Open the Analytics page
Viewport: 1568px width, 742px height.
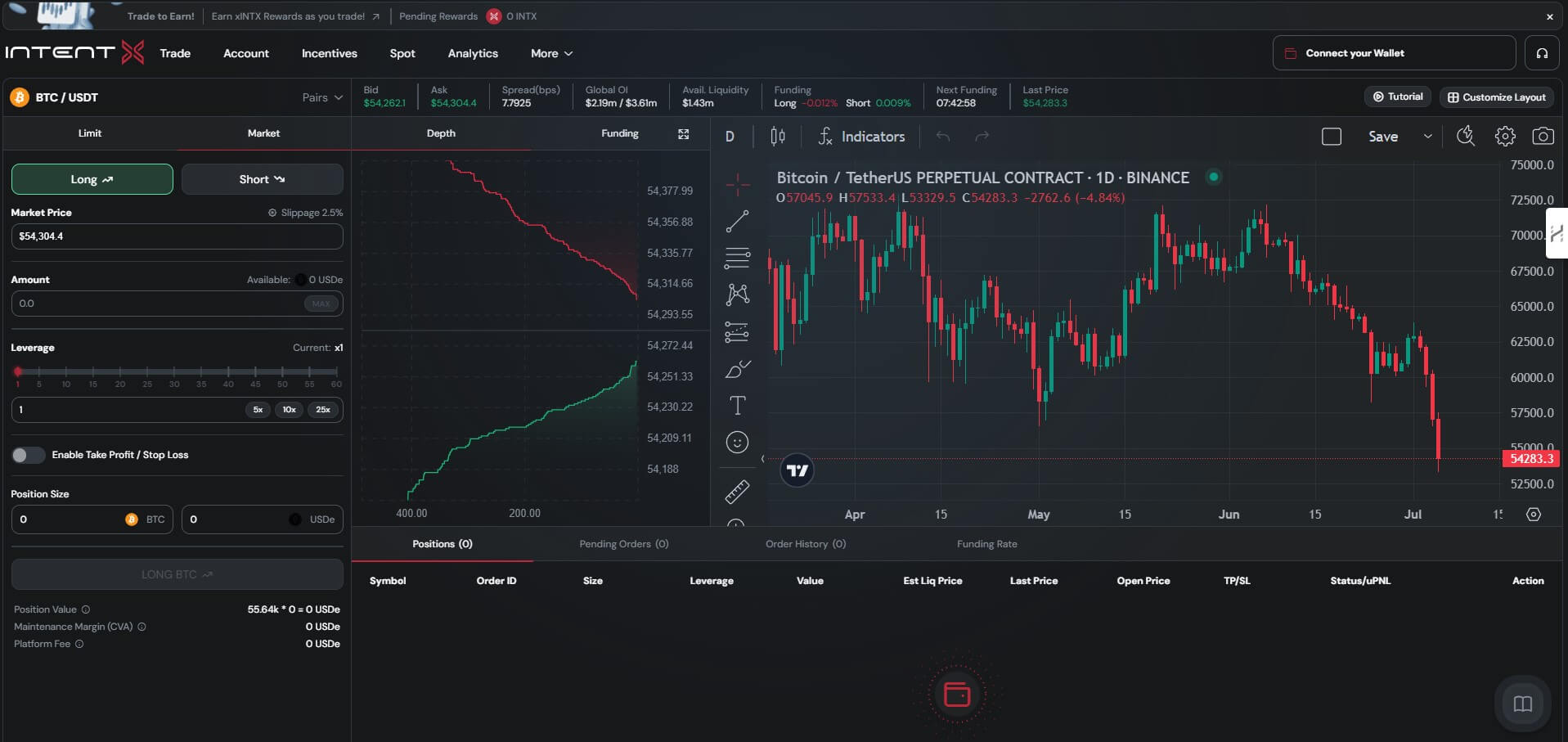tap(473, 53)
